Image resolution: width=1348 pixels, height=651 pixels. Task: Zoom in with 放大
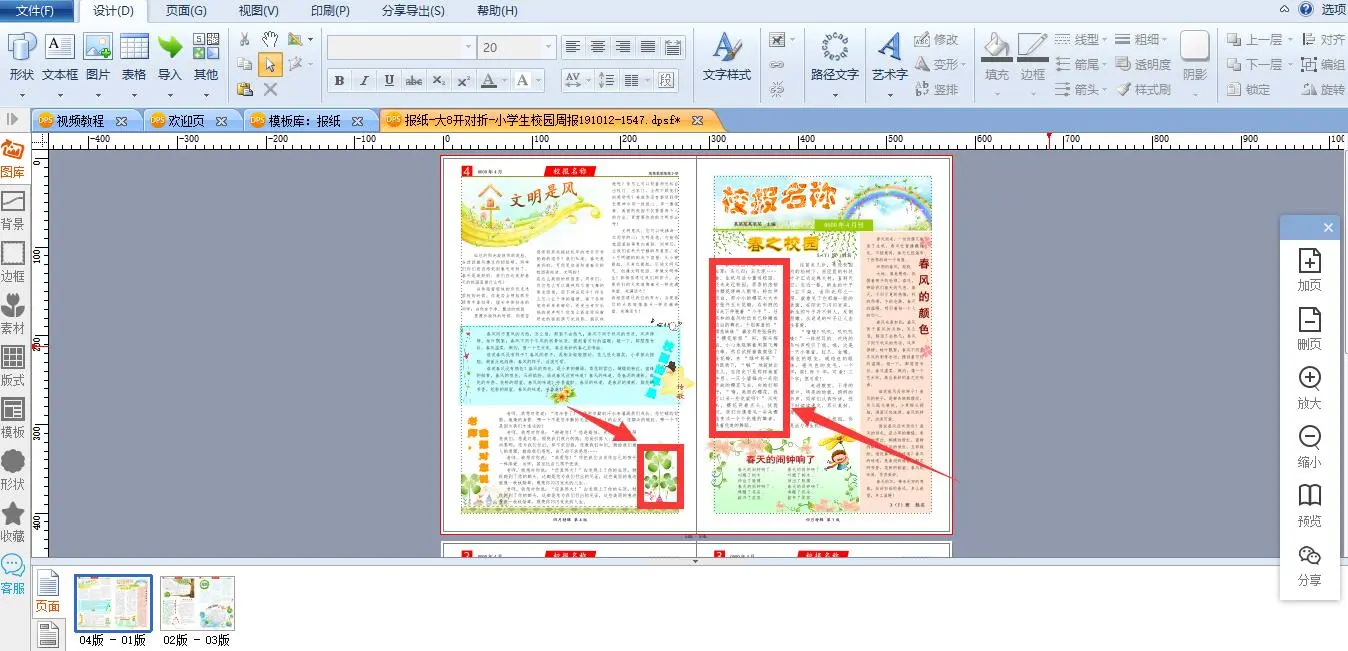point(1309,388)
